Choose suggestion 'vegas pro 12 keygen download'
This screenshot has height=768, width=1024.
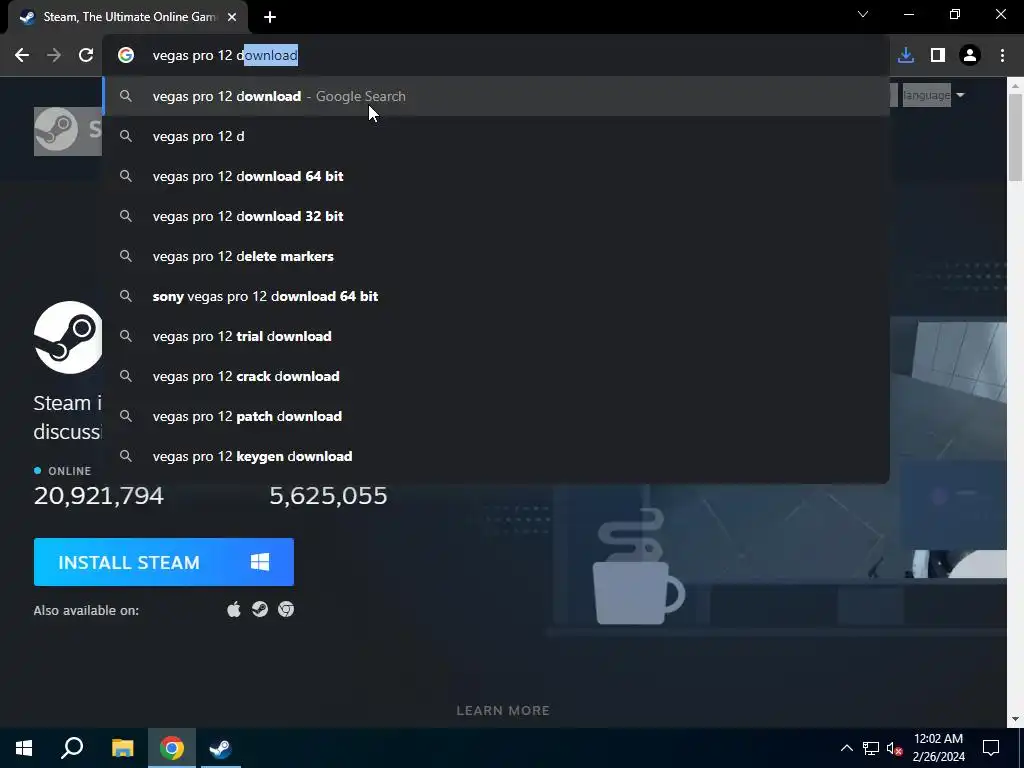pos(496,456)
